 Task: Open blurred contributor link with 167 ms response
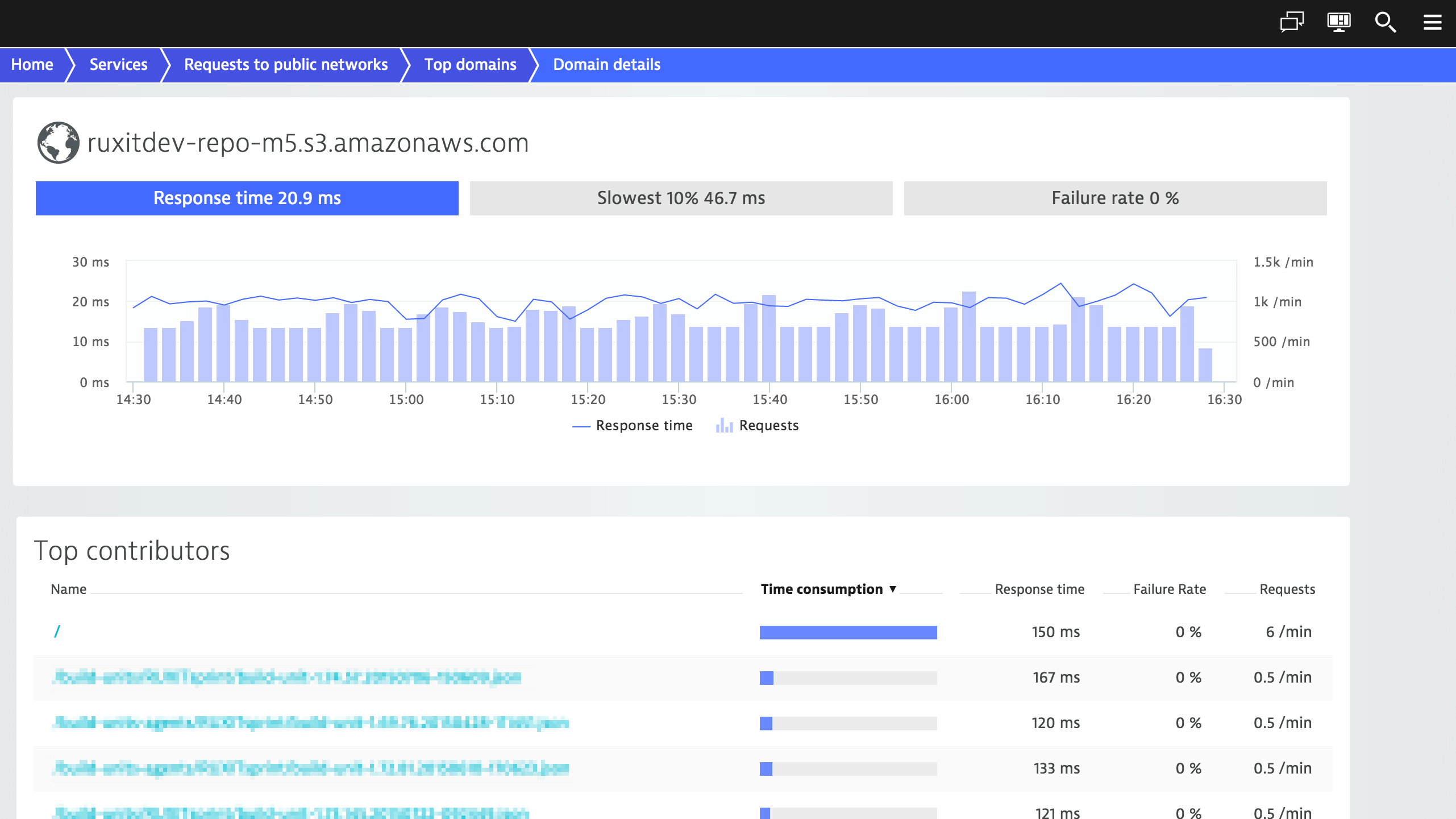(x=287, y=677)
